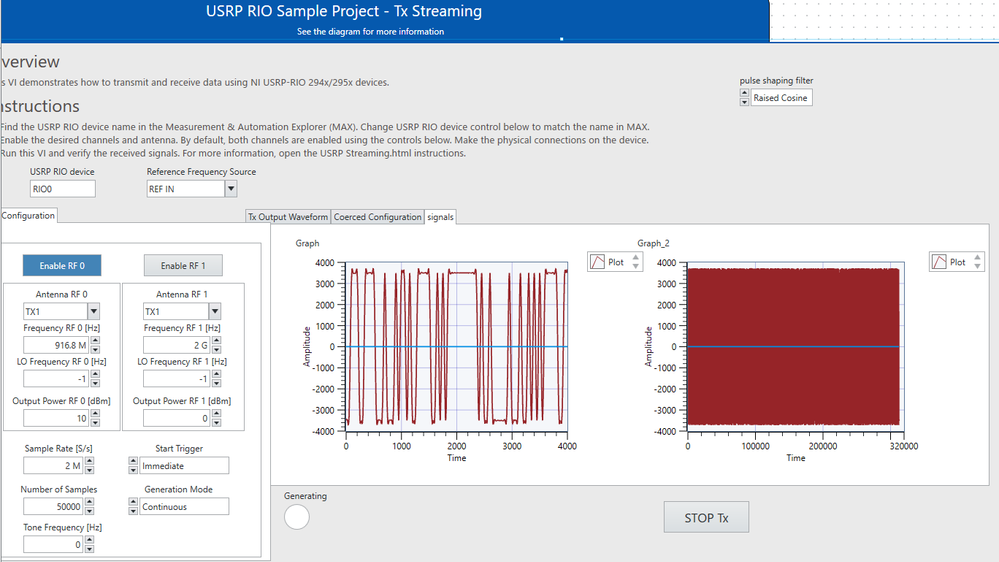Click the Graph_2 plot legend icon
This screenshot has height=562, width=999.
coord(939,262)
